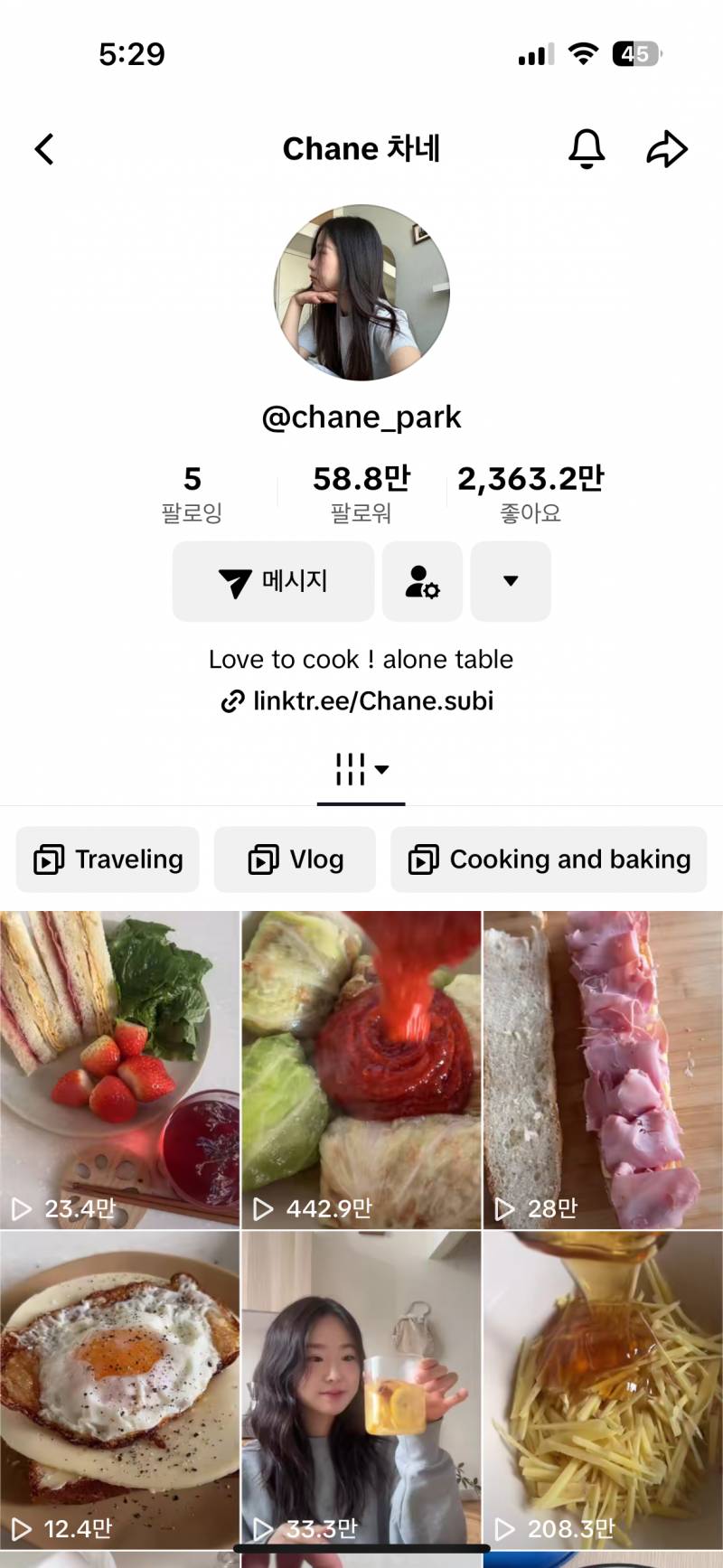The width and height of the screenshot is (723, 1568).
Task: Tap the back arrow icon
Action: point(44,149)
